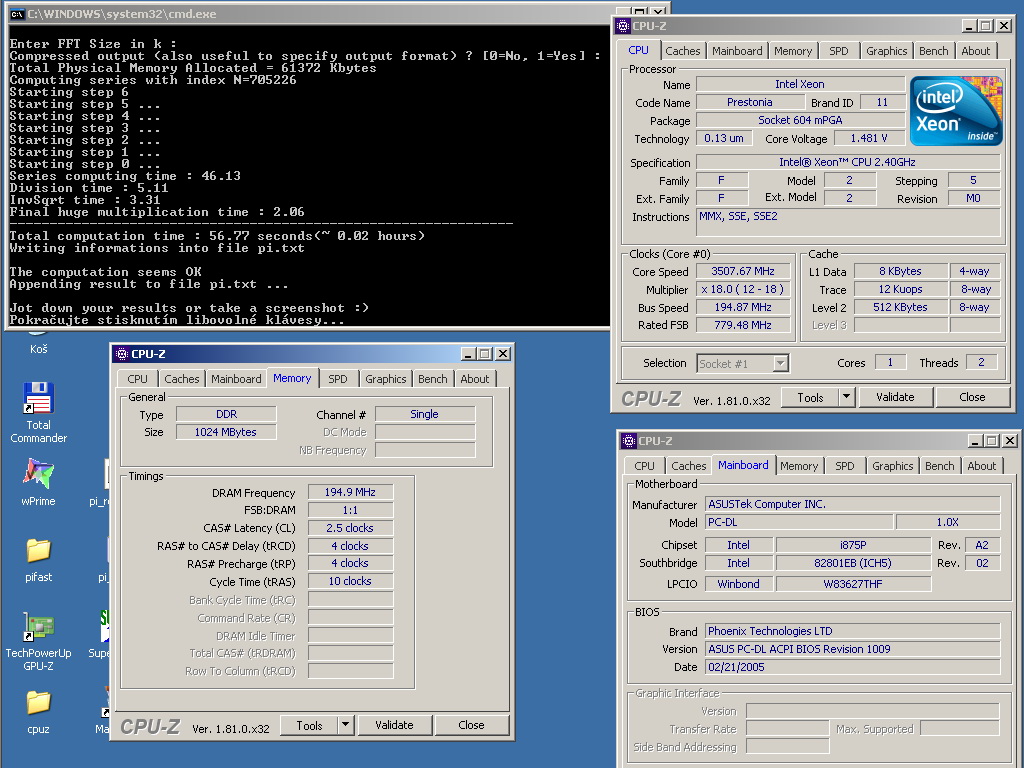1024x768 pixels.
Task: Click the cmd.exe title bar icon
Action: point(17,14)
